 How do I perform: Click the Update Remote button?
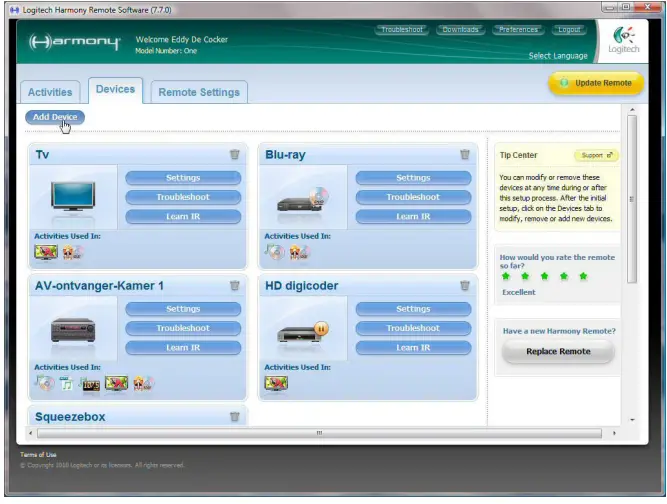click(596, 83)
